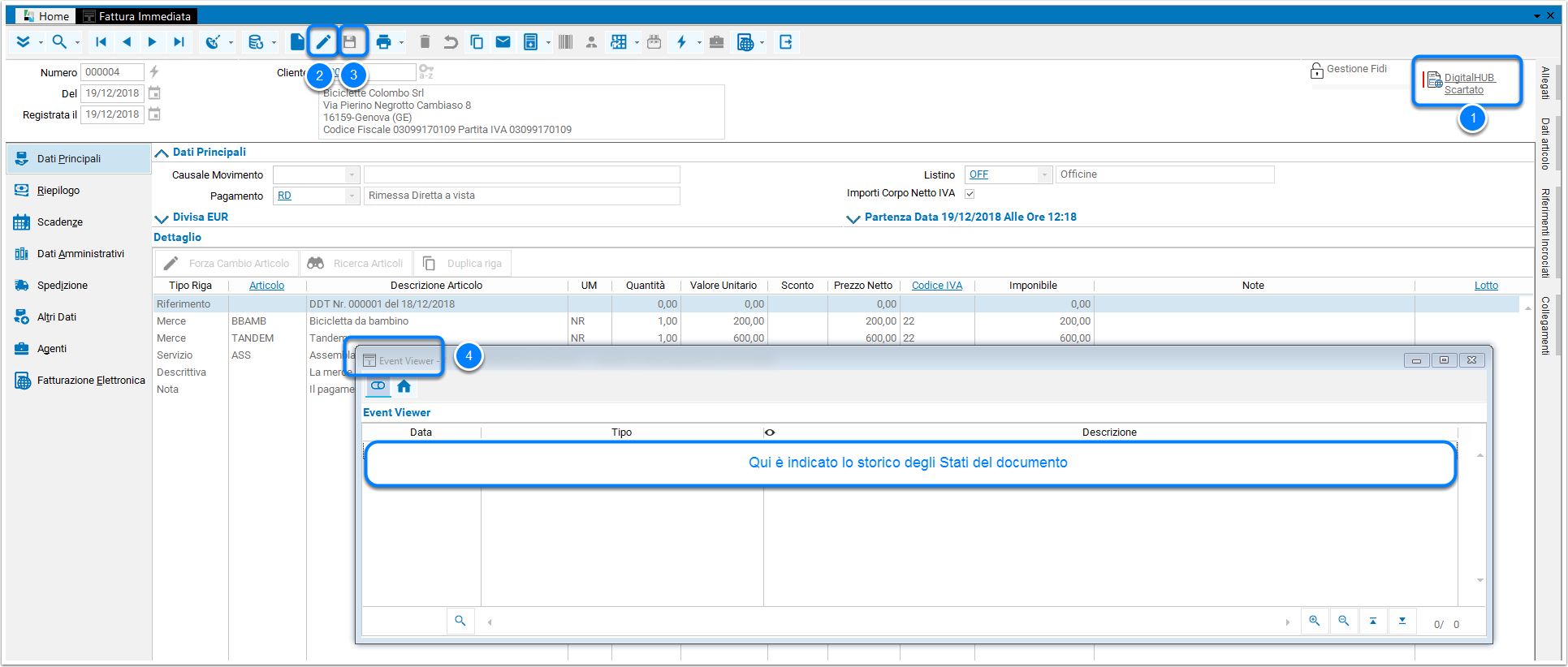The height and width of the screenshot is (667, 1568).
Task: Click the envelope email icon
Action: pyautogui.click(x=503, y=42)
